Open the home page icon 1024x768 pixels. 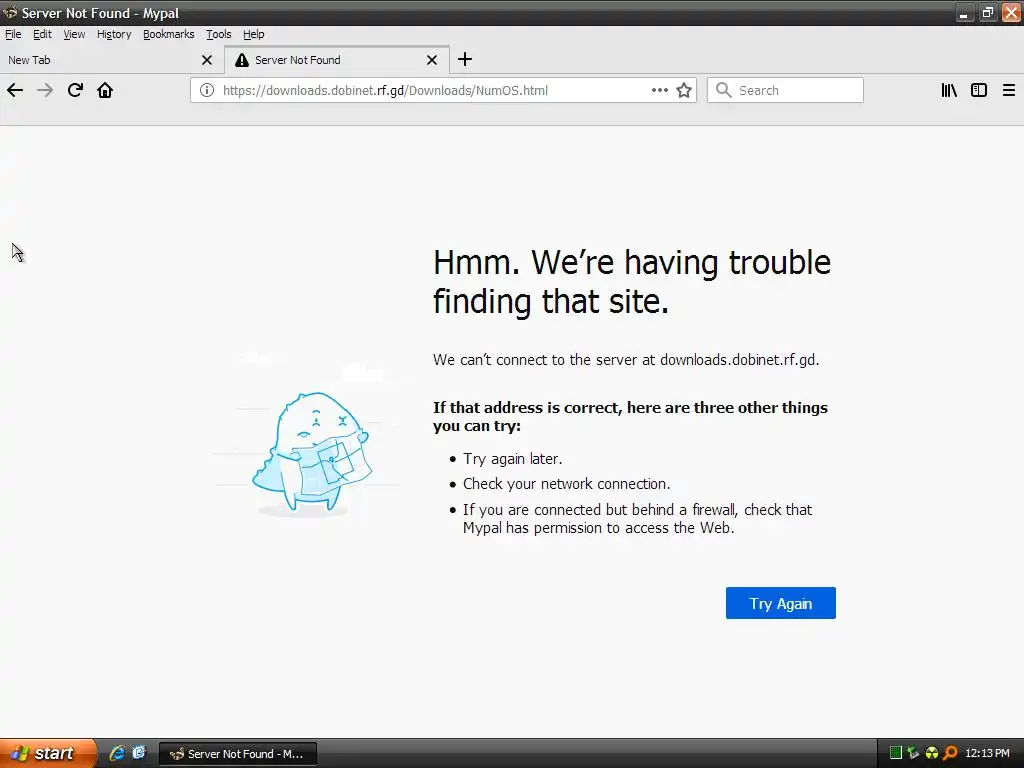click(105, 90)
